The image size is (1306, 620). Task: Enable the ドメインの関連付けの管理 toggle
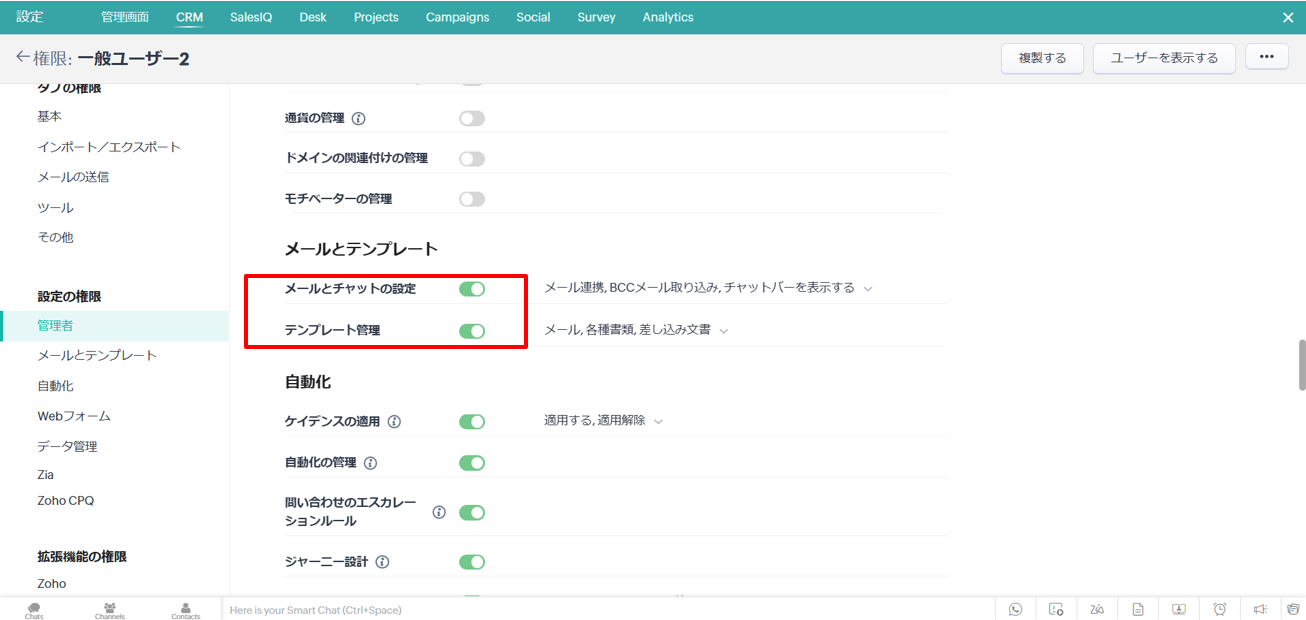pyautogui.click(x=472, y=158)
